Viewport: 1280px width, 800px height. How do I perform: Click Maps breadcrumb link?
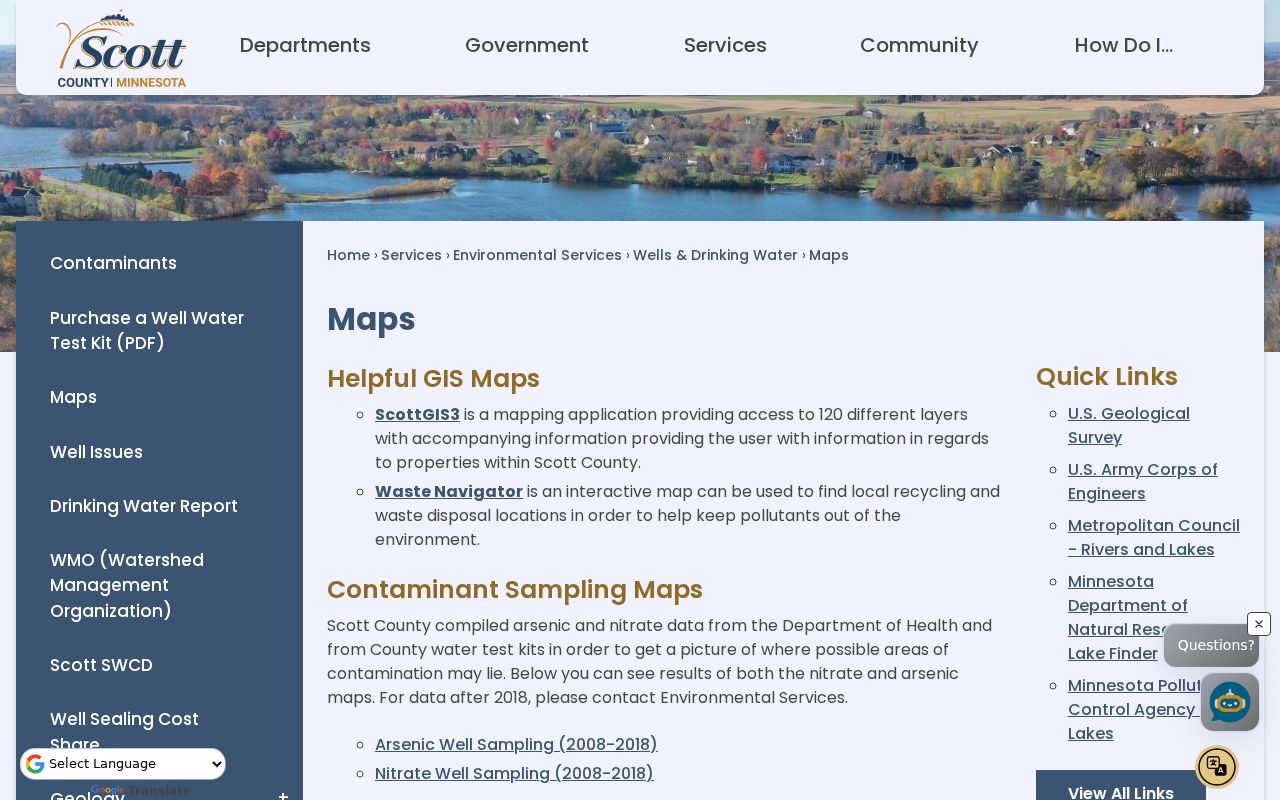click(x=829, y=255)
